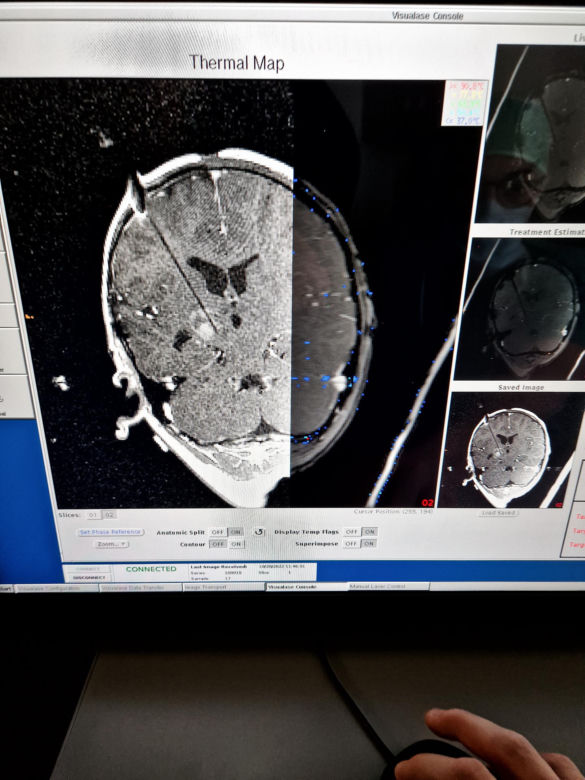Select slice 02
The height and width of the screenshot is (780, 585).
(109, 515)
